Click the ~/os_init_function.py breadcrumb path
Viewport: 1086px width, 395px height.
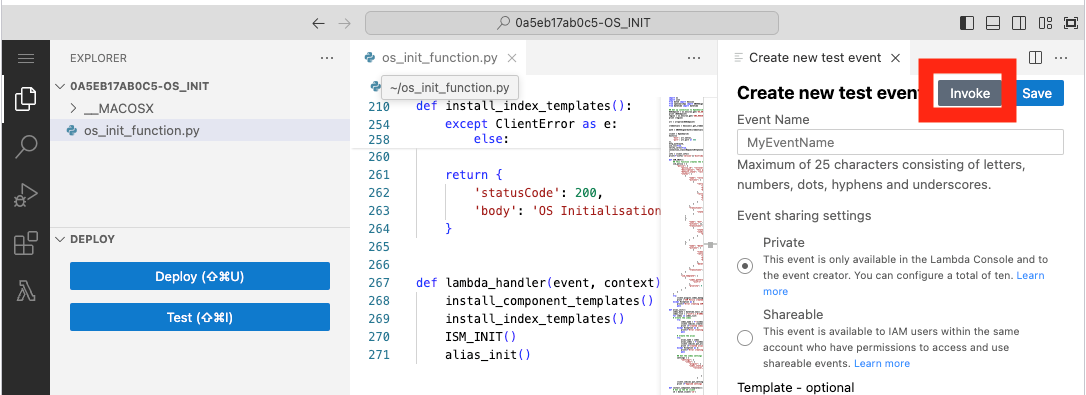coord(449,87)
